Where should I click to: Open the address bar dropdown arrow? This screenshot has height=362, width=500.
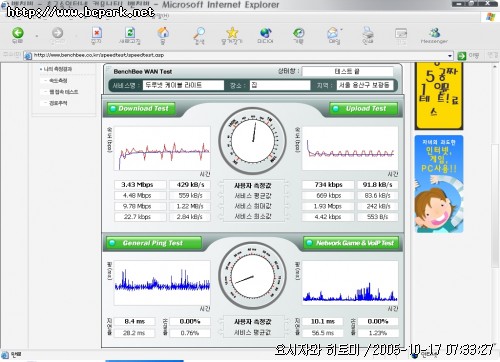pos(450,56)
